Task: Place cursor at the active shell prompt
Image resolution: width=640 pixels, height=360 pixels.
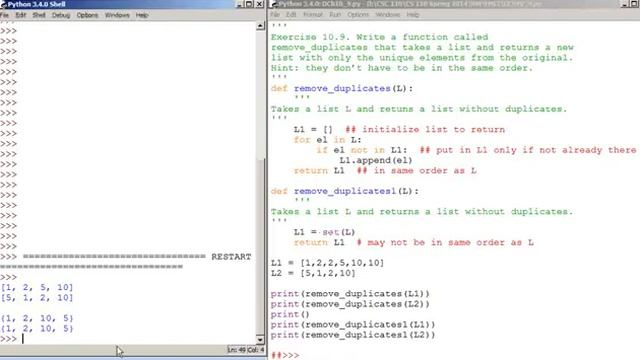Action: click(x=23, y=339)
